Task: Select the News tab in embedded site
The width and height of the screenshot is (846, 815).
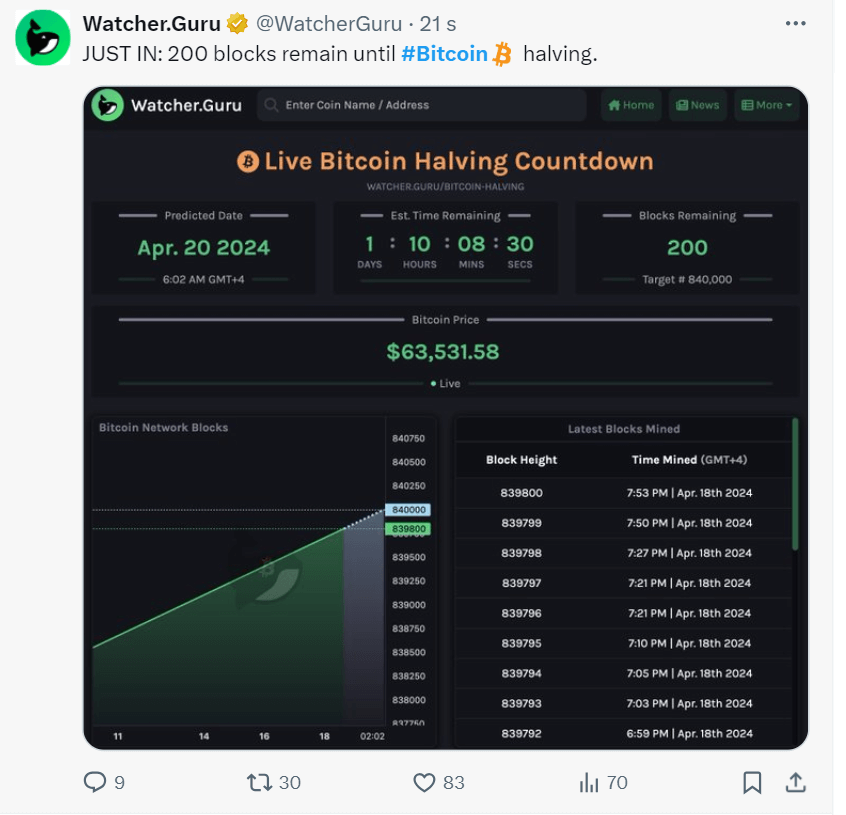Action: point(697,105)
